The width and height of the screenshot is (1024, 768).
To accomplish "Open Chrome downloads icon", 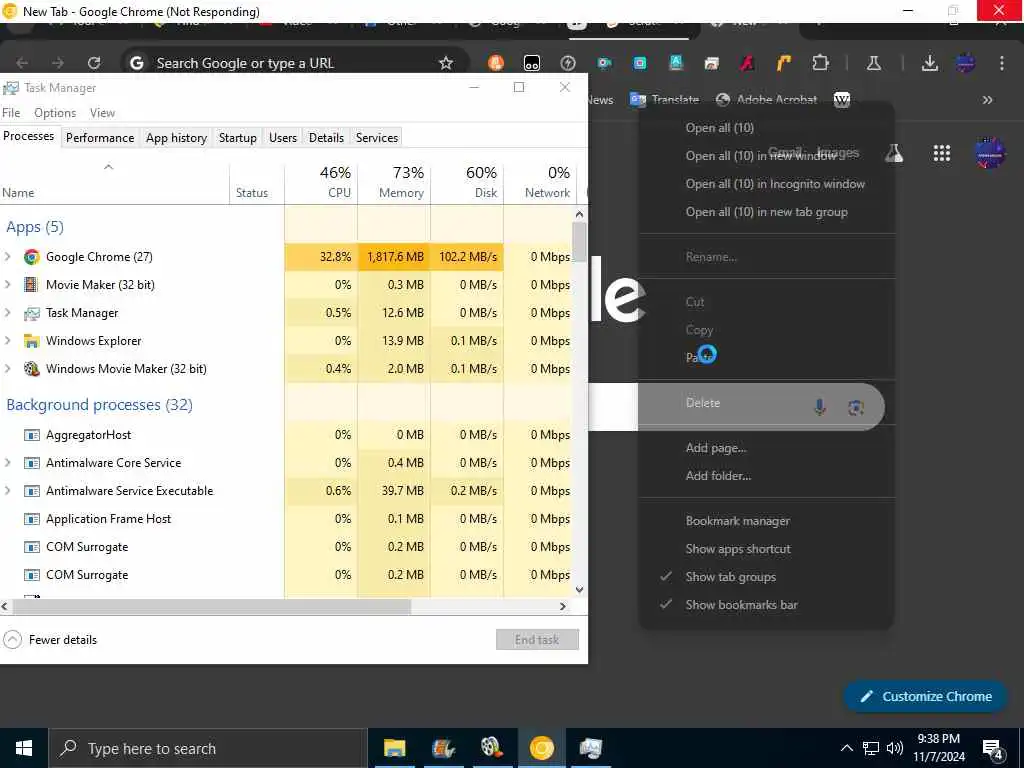I will pyautogui.click(x=930, y=63).
